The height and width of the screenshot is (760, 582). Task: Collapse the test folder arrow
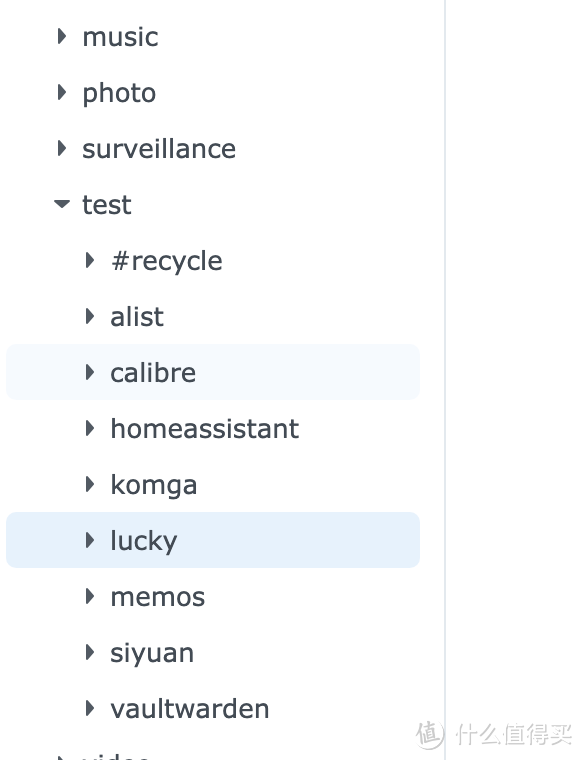tap(62, 204)
